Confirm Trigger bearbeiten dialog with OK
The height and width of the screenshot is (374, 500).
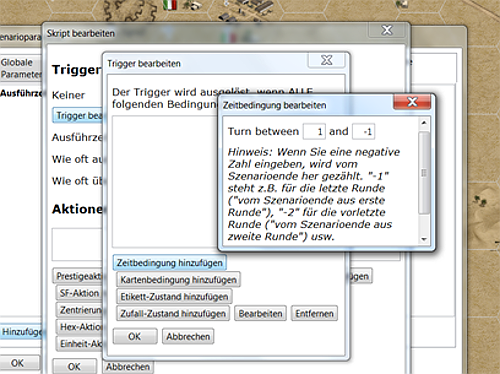[x=135, y=337]
